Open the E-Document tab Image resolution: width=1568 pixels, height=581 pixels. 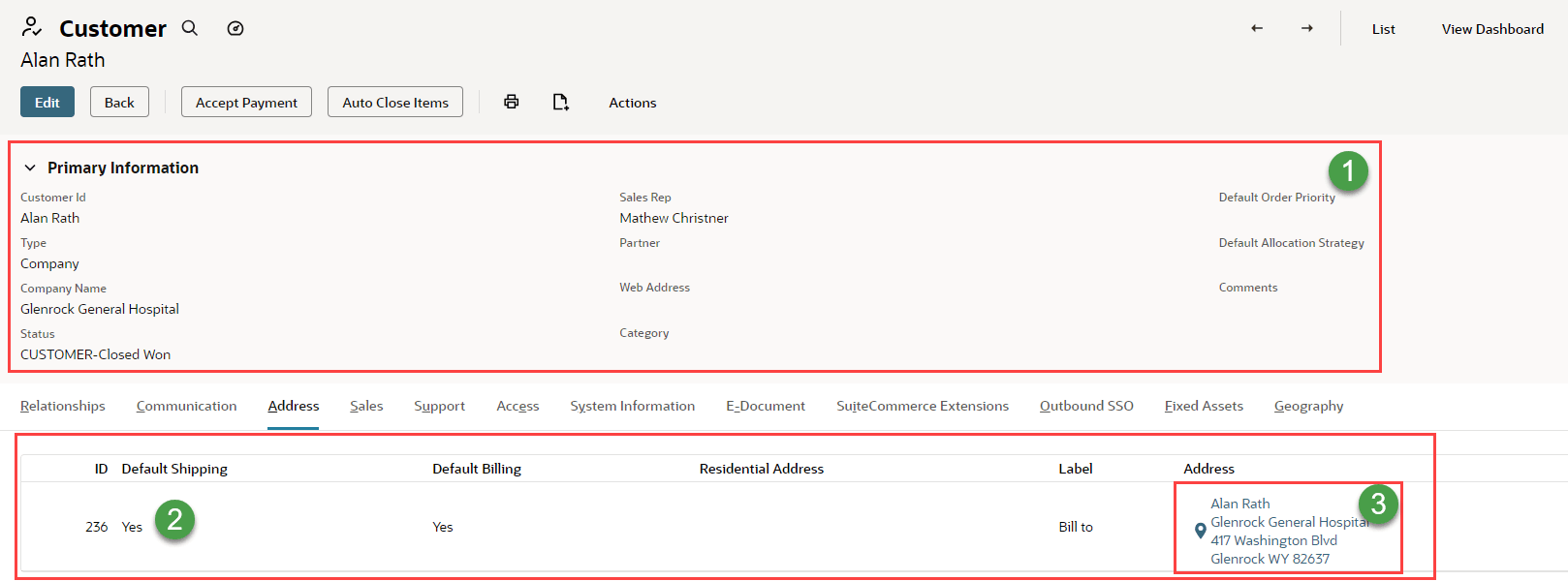click(x=766, y=406)
